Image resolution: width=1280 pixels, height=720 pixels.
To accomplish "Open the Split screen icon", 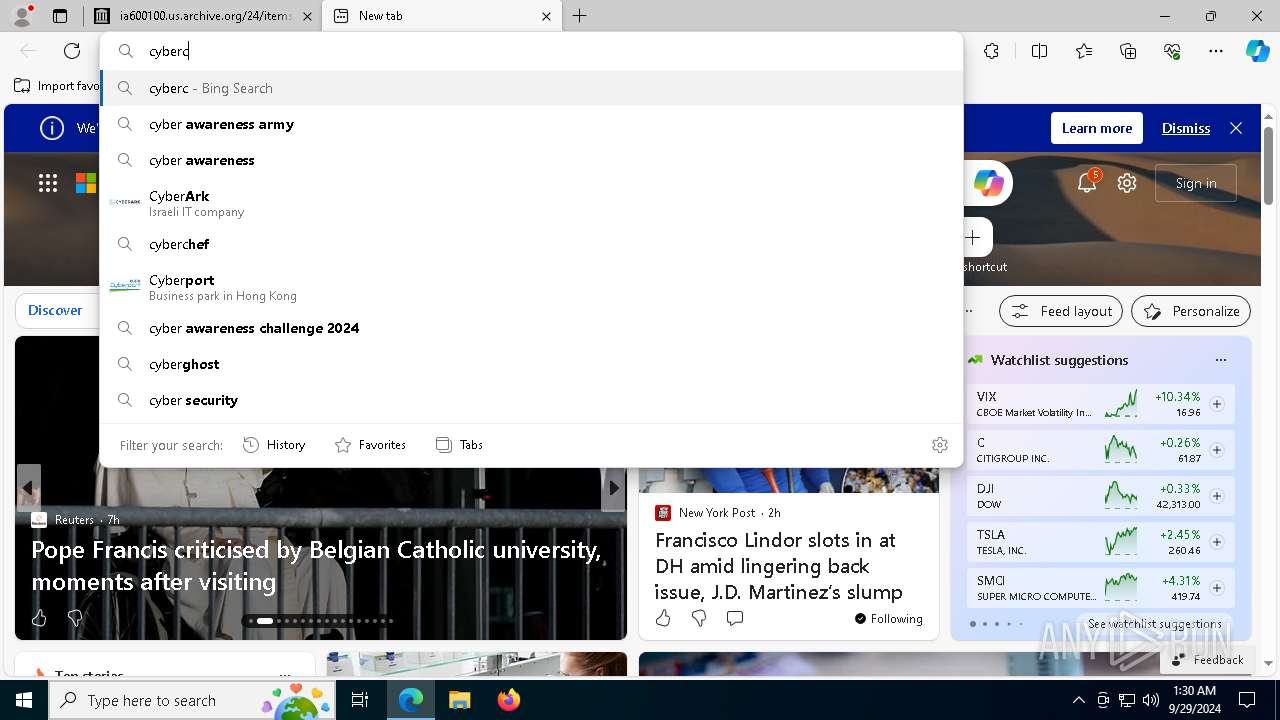I will (x=1039, y=51).
